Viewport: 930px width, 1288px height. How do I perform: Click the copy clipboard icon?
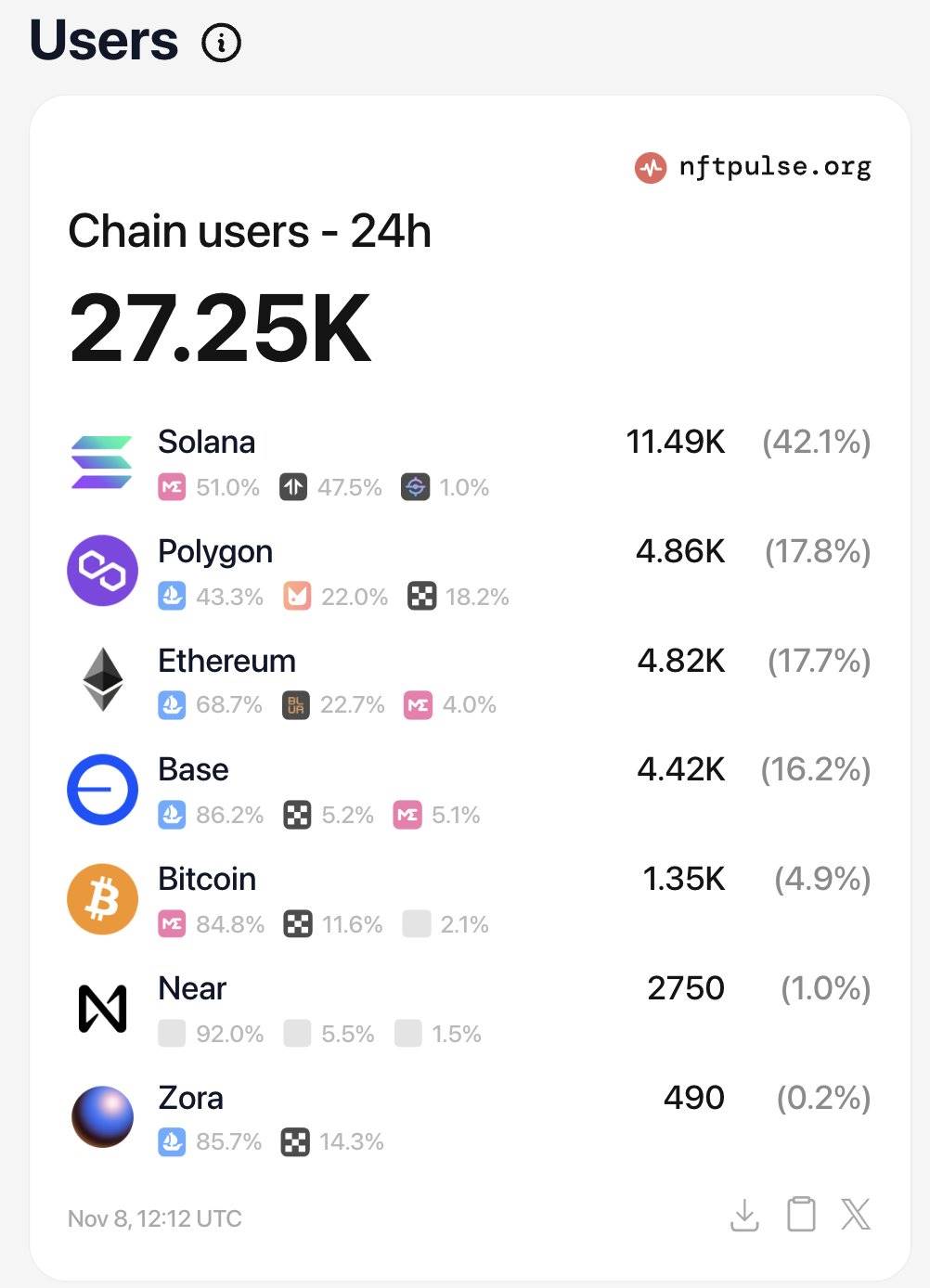click(801, 1214)
